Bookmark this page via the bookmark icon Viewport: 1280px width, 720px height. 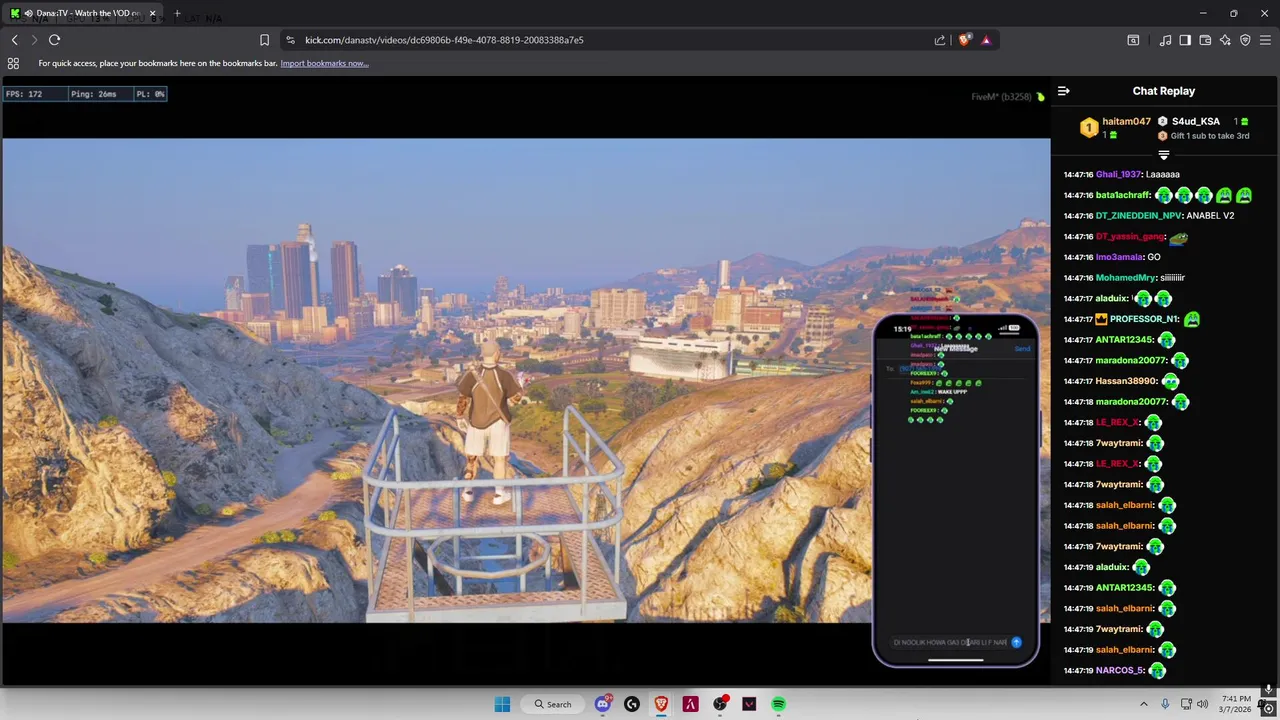click(264, 40)
